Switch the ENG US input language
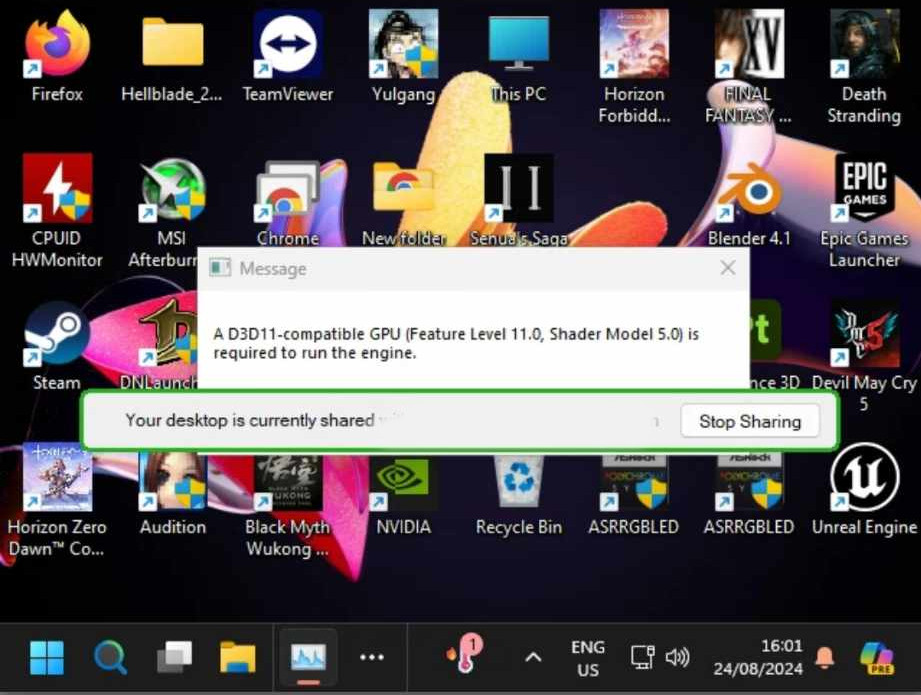Screen dimensions: 921x695 click(x=587, y=658)
